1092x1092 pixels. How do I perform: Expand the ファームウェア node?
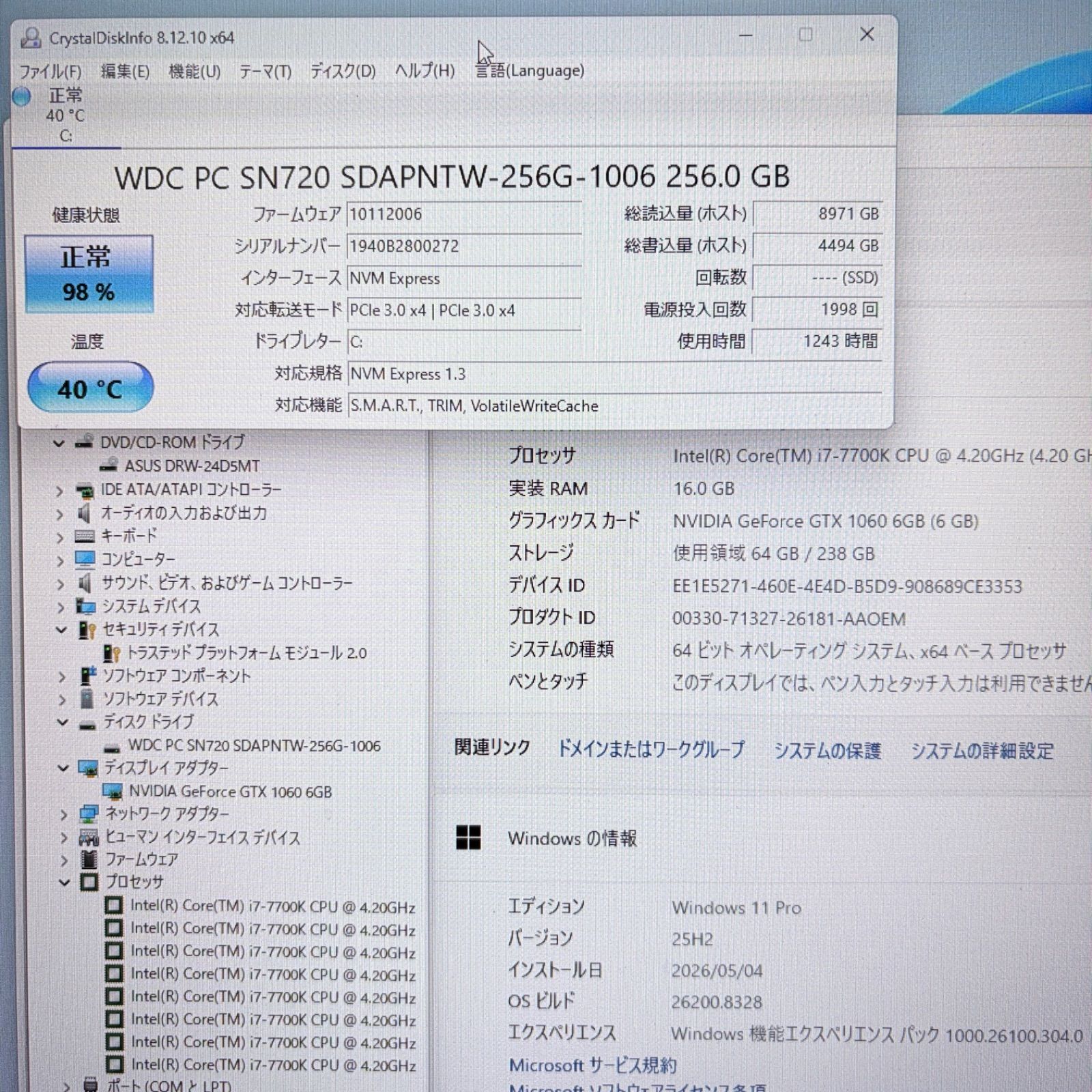[x=64, y=861]
